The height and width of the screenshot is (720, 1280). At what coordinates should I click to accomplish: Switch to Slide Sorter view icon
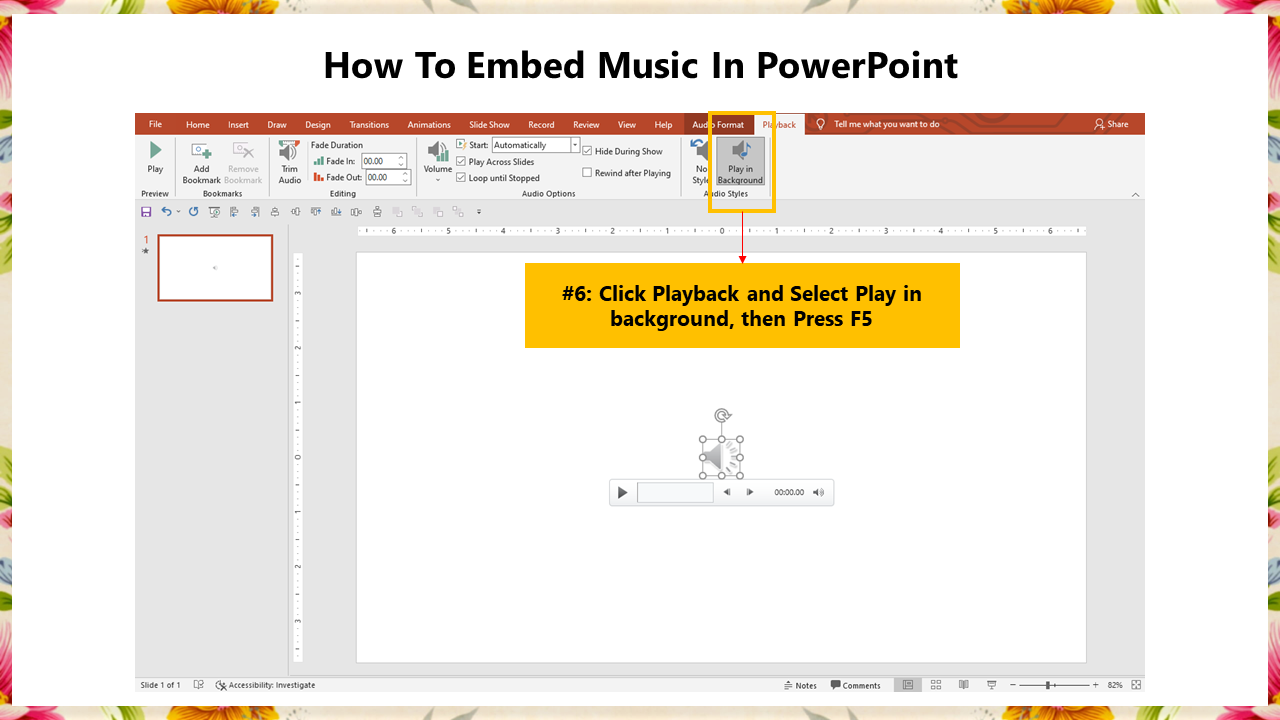pos(936,685)
